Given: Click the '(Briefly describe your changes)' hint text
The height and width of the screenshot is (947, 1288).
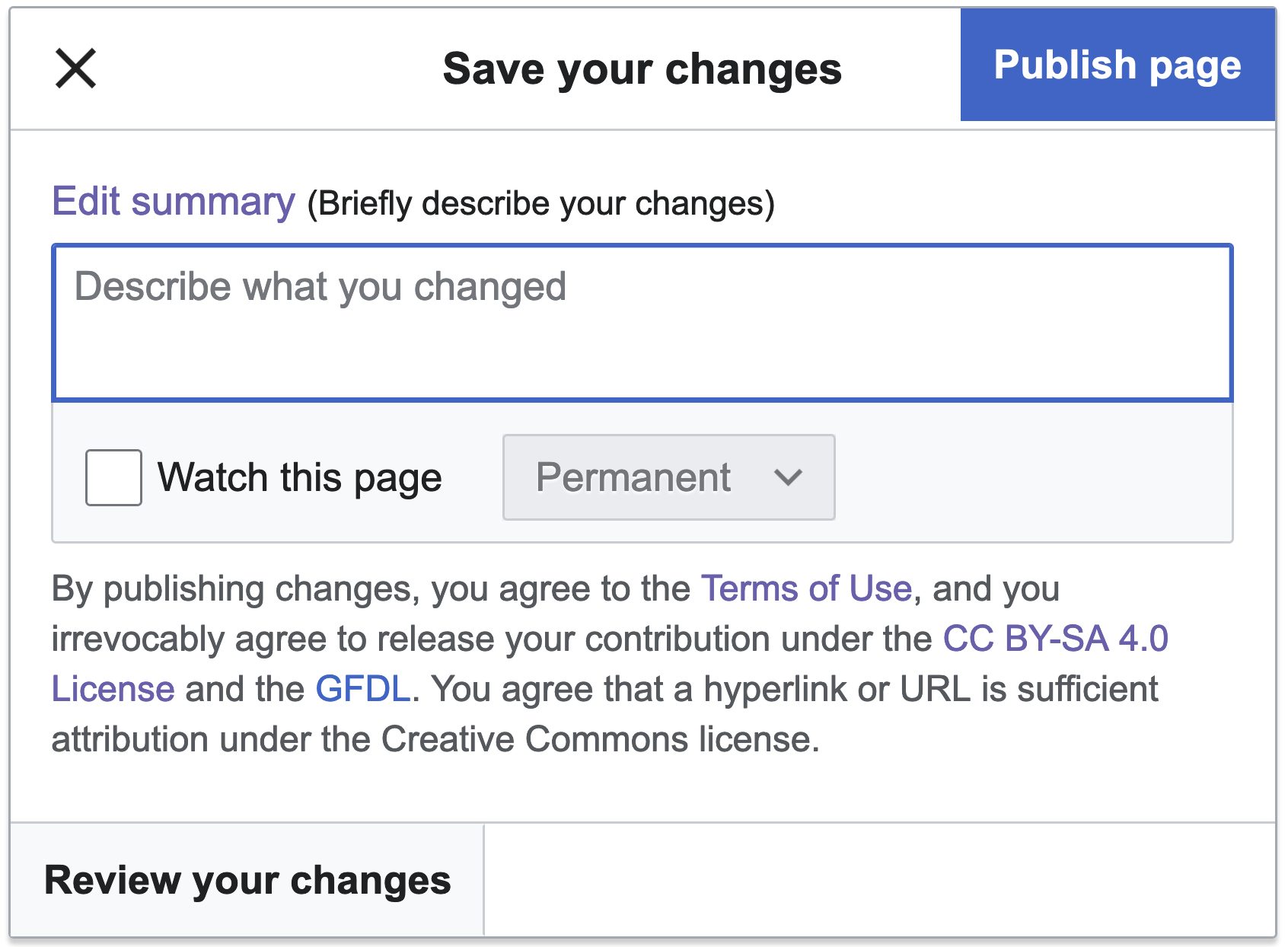Looking at the screenshot, I should [x=540, y=204].
